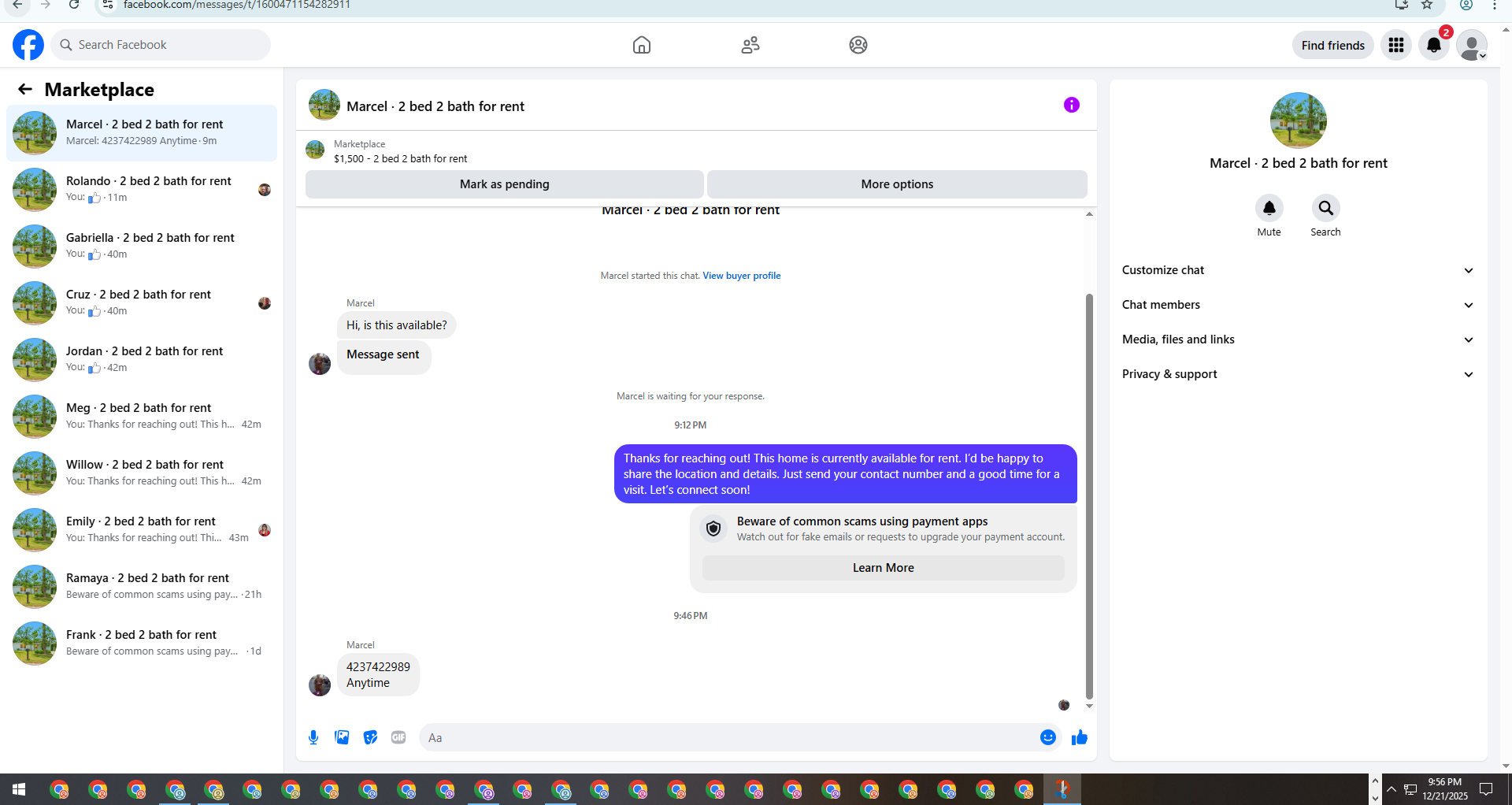Click the voice clip microphone icon
This screenshot has height=805, width=1512.
click(313, 737)
